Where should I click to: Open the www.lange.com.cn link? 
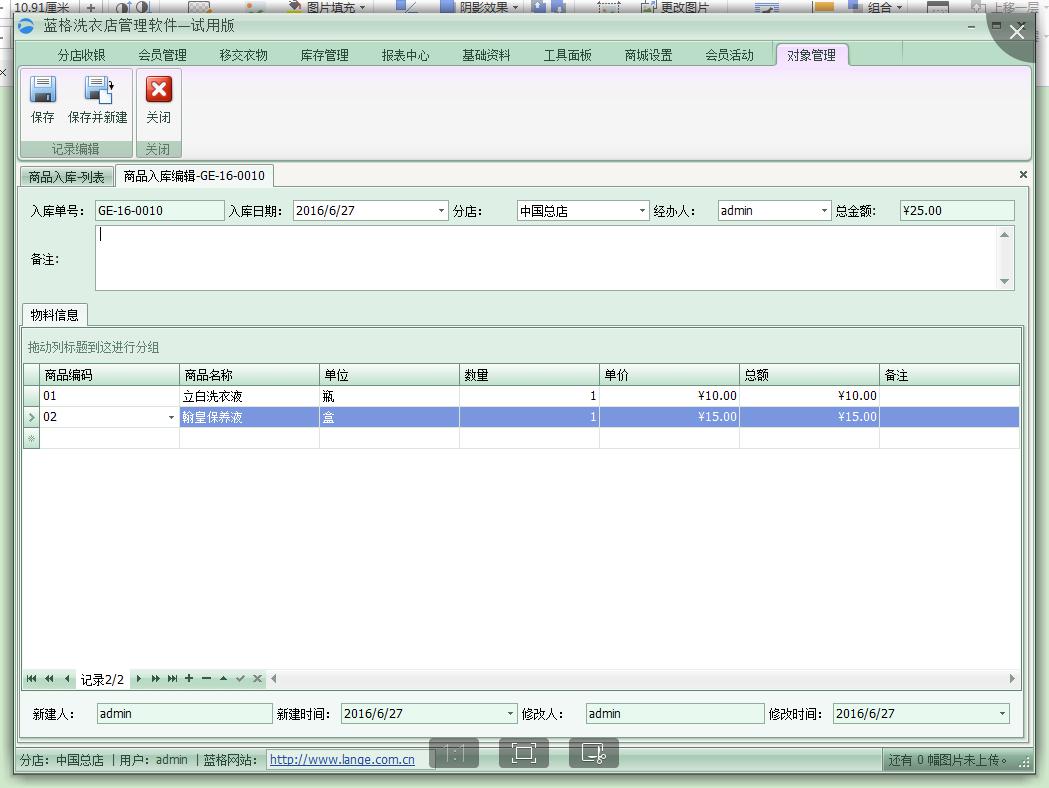342,760
